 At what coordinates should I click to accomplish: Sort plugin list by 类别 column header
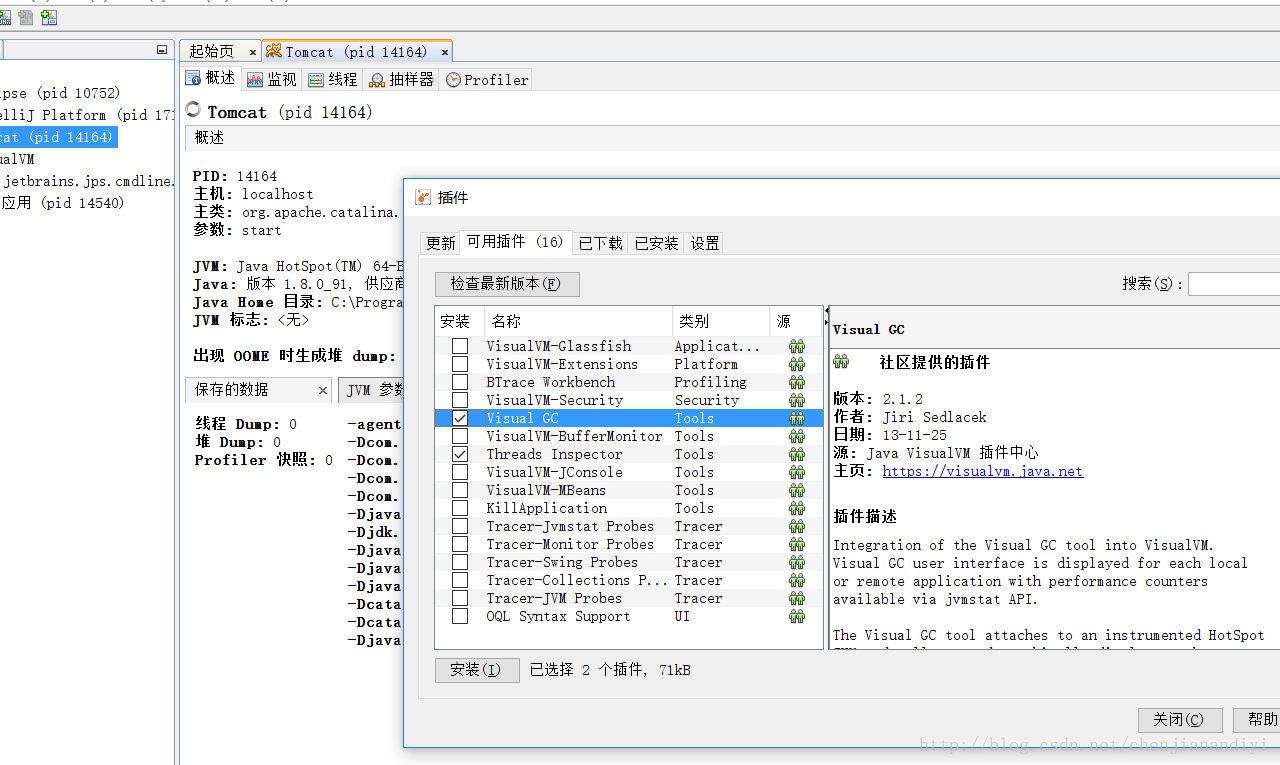tap(721, 321)
